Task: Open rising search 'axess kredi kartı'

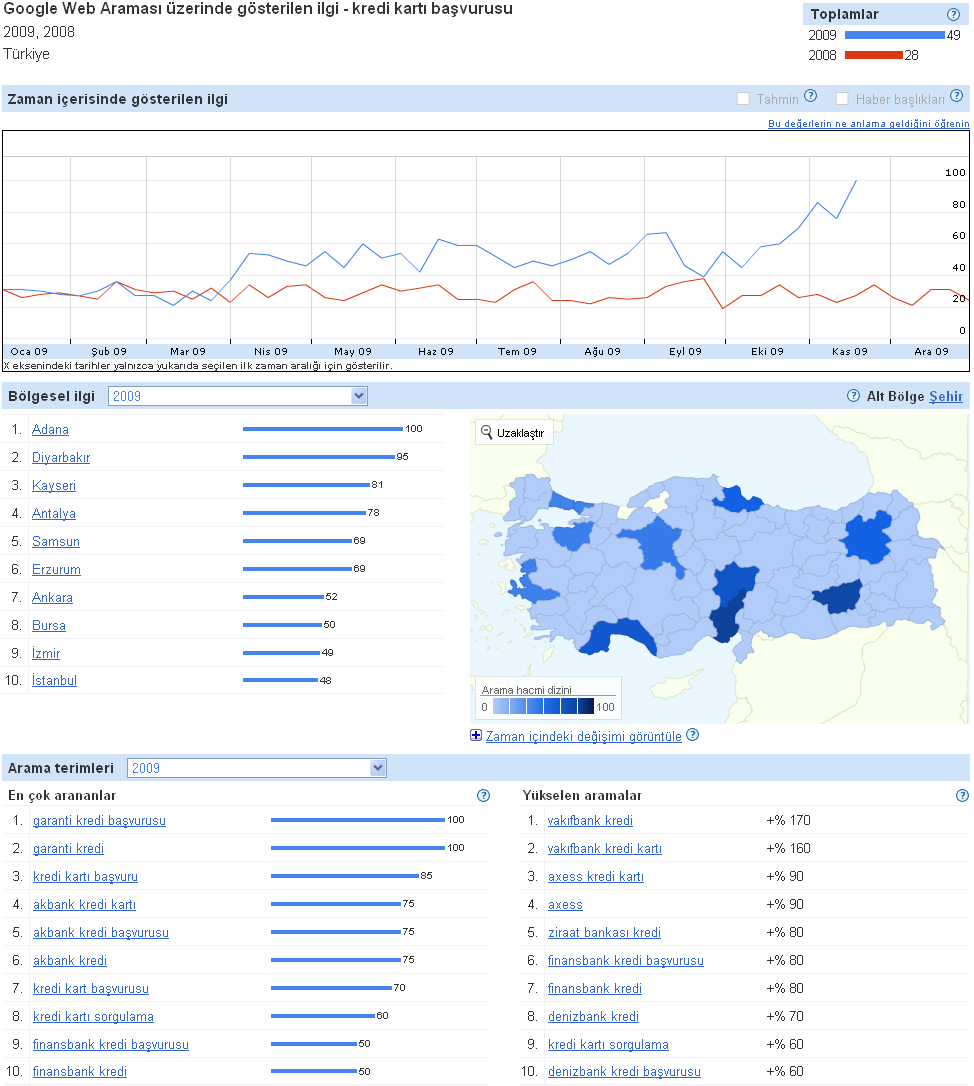Action: coord(596,877)
